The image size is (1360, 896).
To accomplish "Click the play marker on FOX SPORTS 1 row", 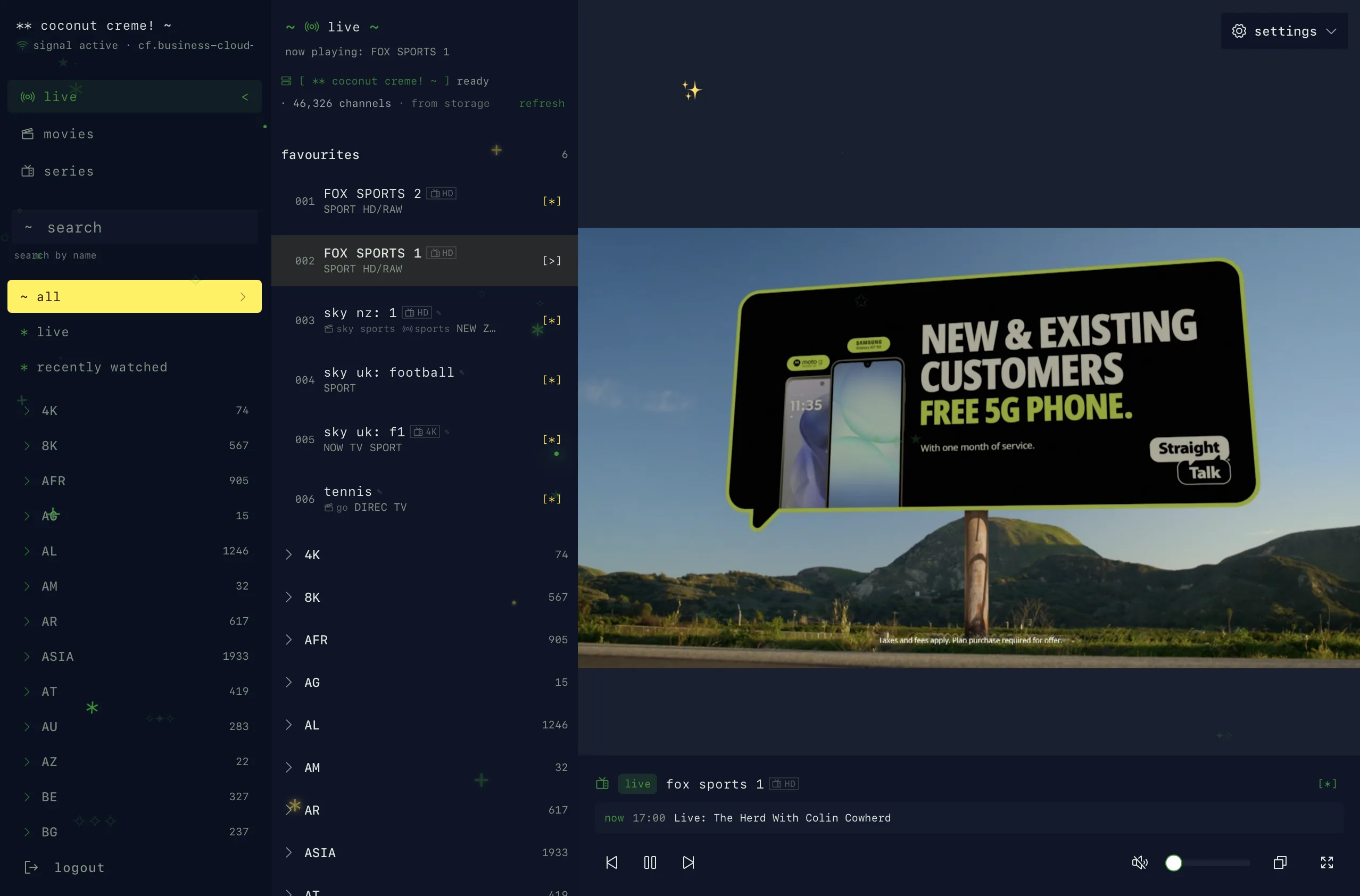I will click(x=551, y=261).
